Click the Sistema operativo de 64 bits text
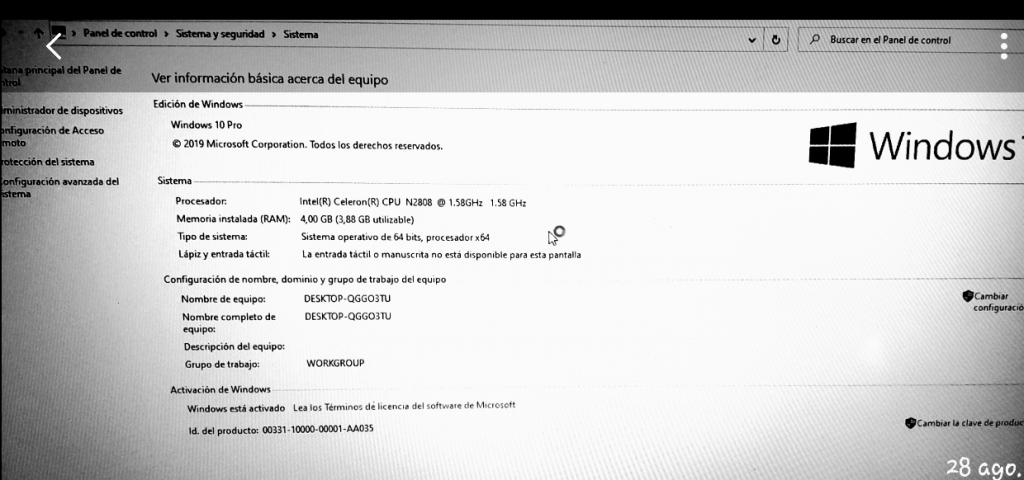Viewport: 1024px width, 480px height. [395, 237]
